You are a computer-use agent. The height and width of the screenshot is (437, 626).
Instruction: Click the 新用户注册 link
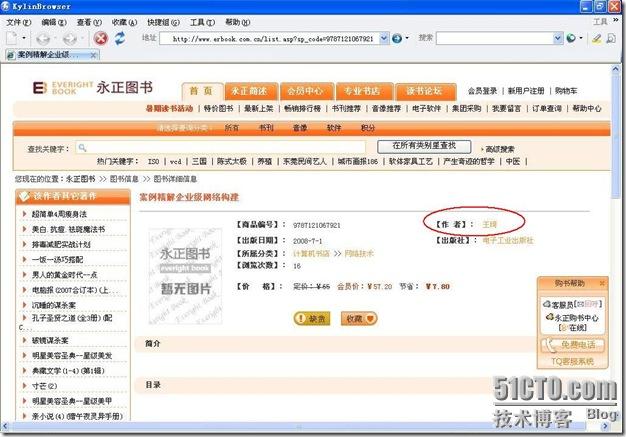coord(526,91)
